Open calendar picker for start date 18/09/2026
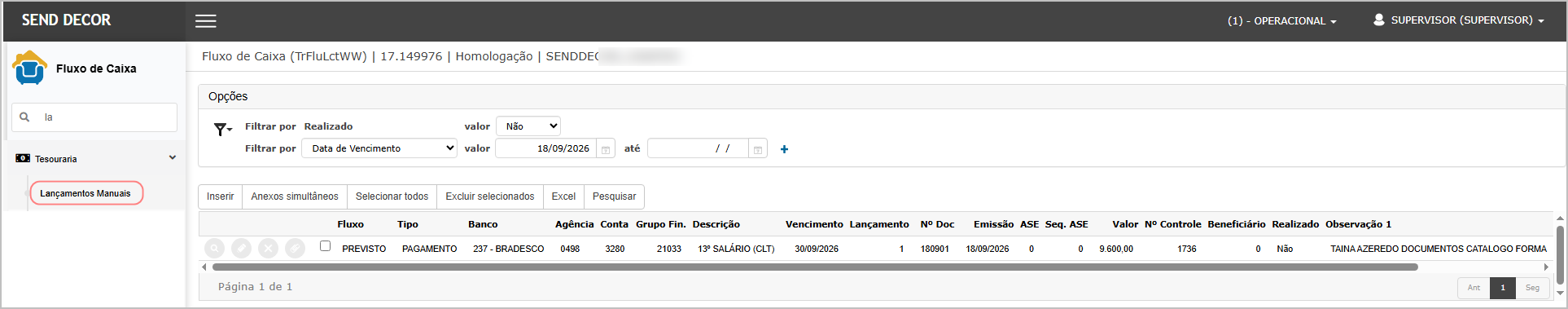Image resolution: width=1568 pixels, height=309 pixels. (x=606, y=149)
